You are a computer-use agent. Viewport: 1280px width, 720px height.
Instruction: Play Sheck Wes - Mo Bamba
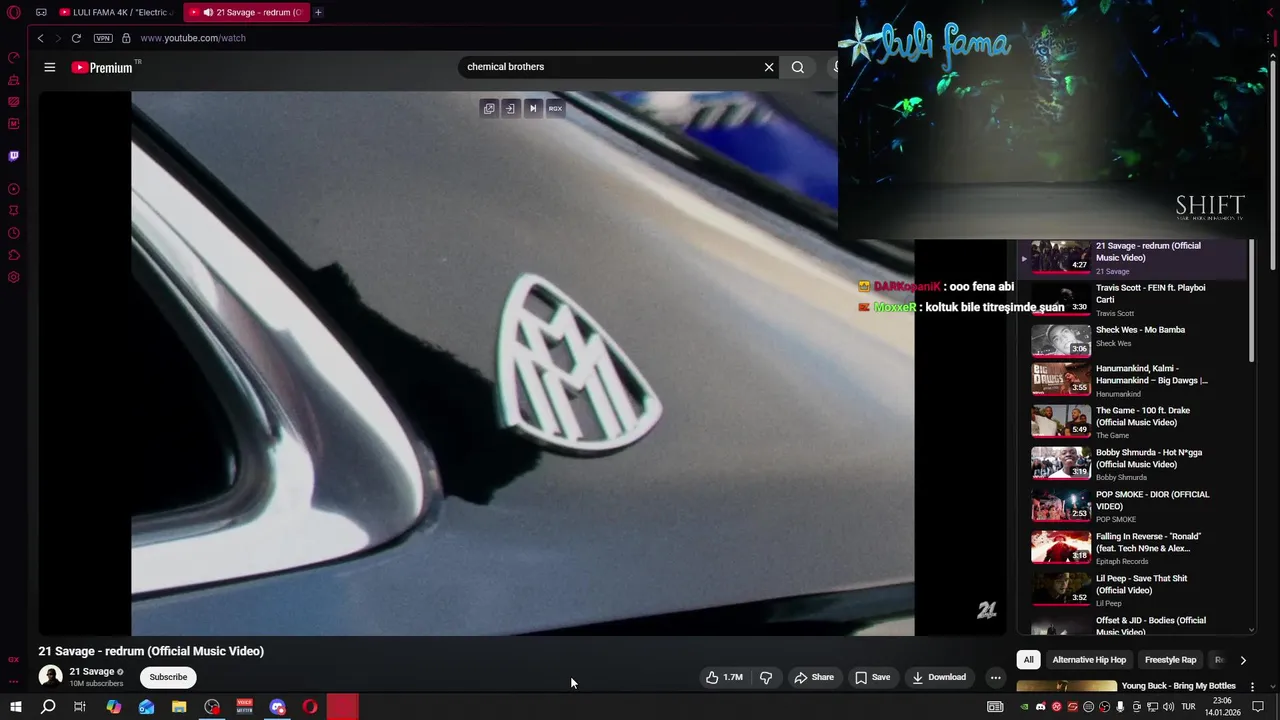pos(1132,340)
